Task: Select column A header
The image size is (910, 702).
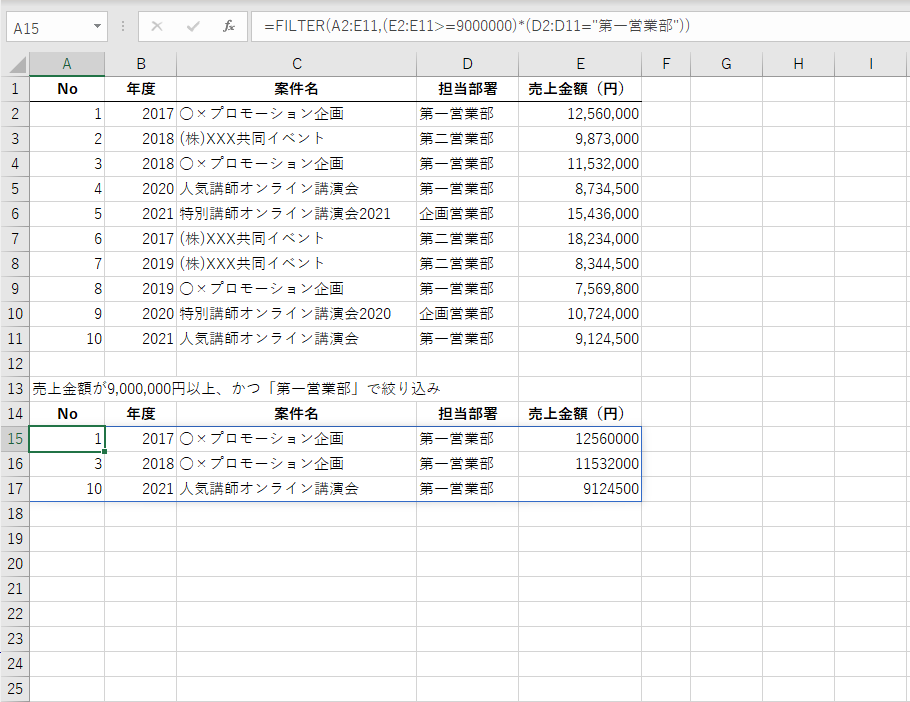Action: (67, 63)
